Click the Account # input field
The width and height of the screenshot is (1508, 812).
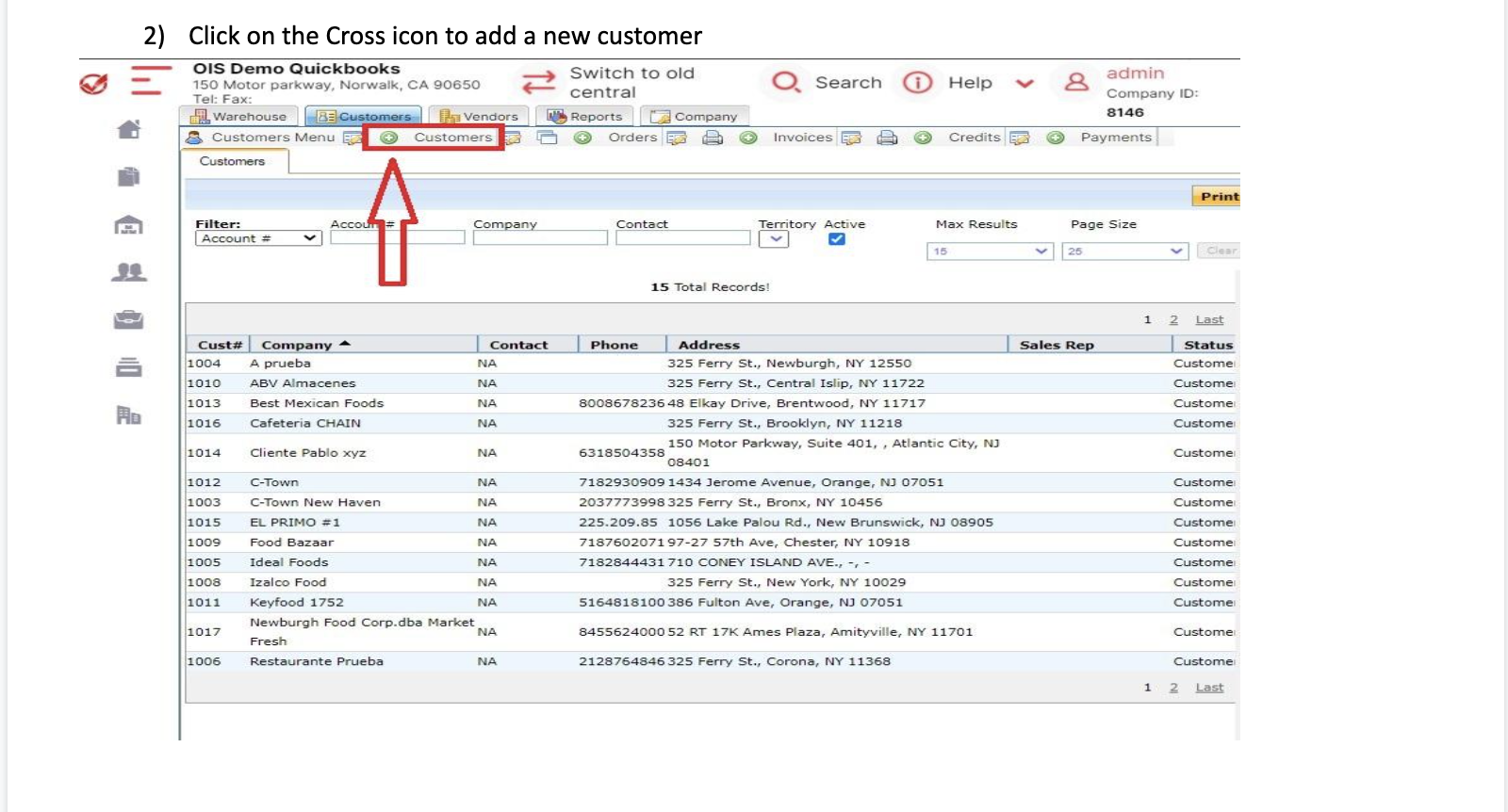pyautogui.click(x=398, y=238)
